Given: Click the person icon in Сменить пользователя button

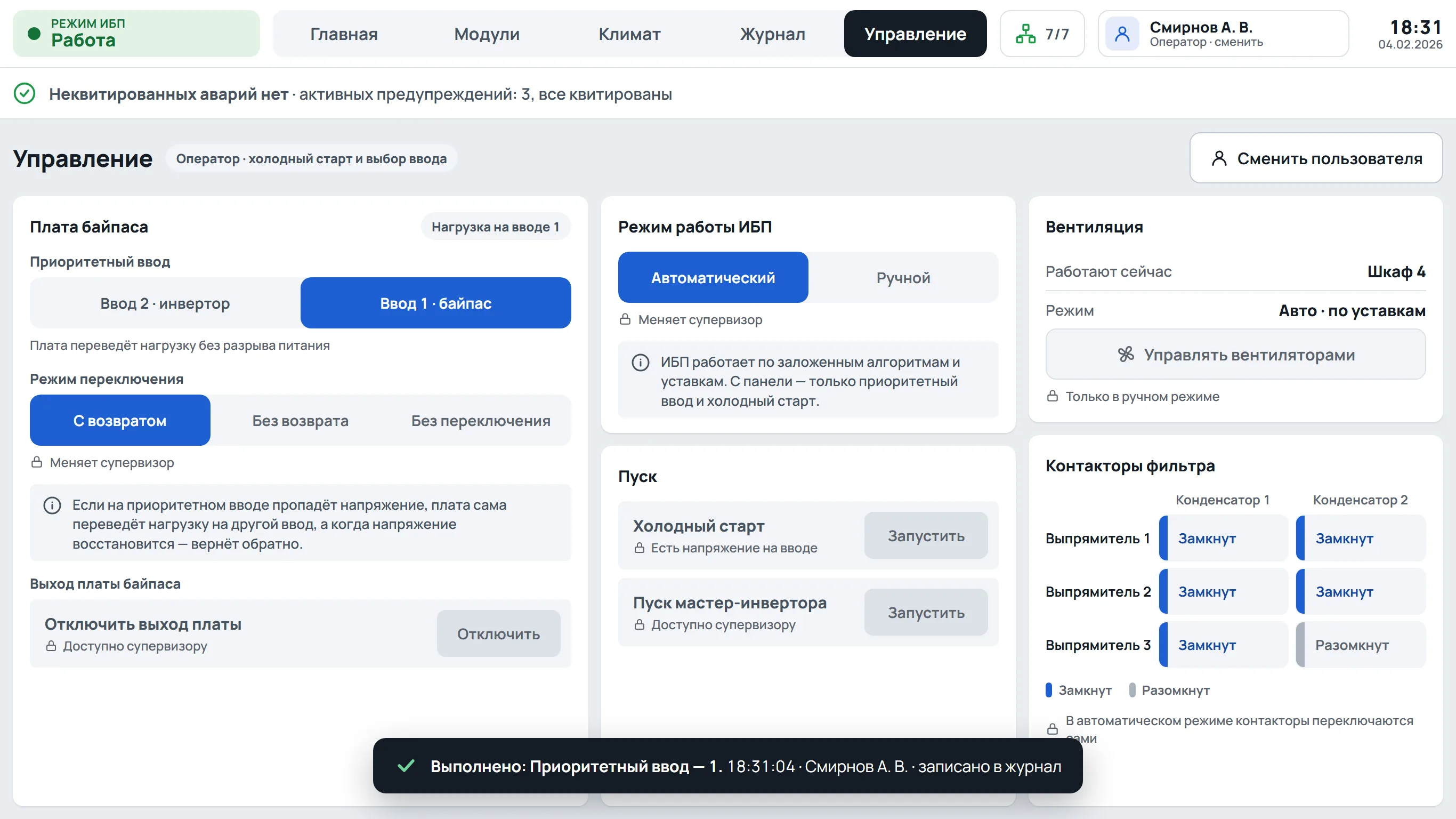Looking at the screenshot, I should click(1219, 158).
